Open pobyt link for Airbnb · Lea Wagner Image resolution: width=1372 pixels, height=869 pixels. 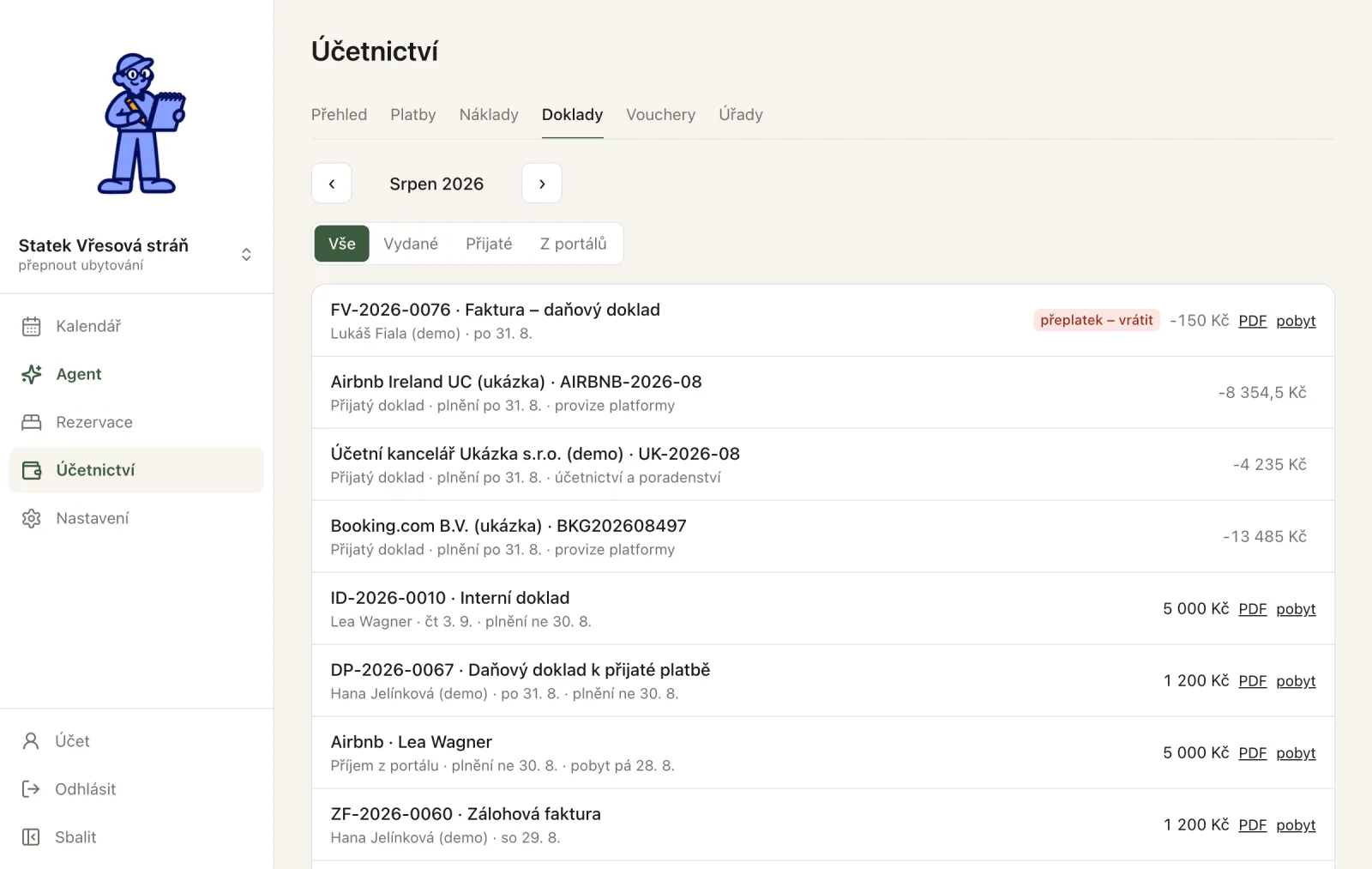[x=1296, y=753]
